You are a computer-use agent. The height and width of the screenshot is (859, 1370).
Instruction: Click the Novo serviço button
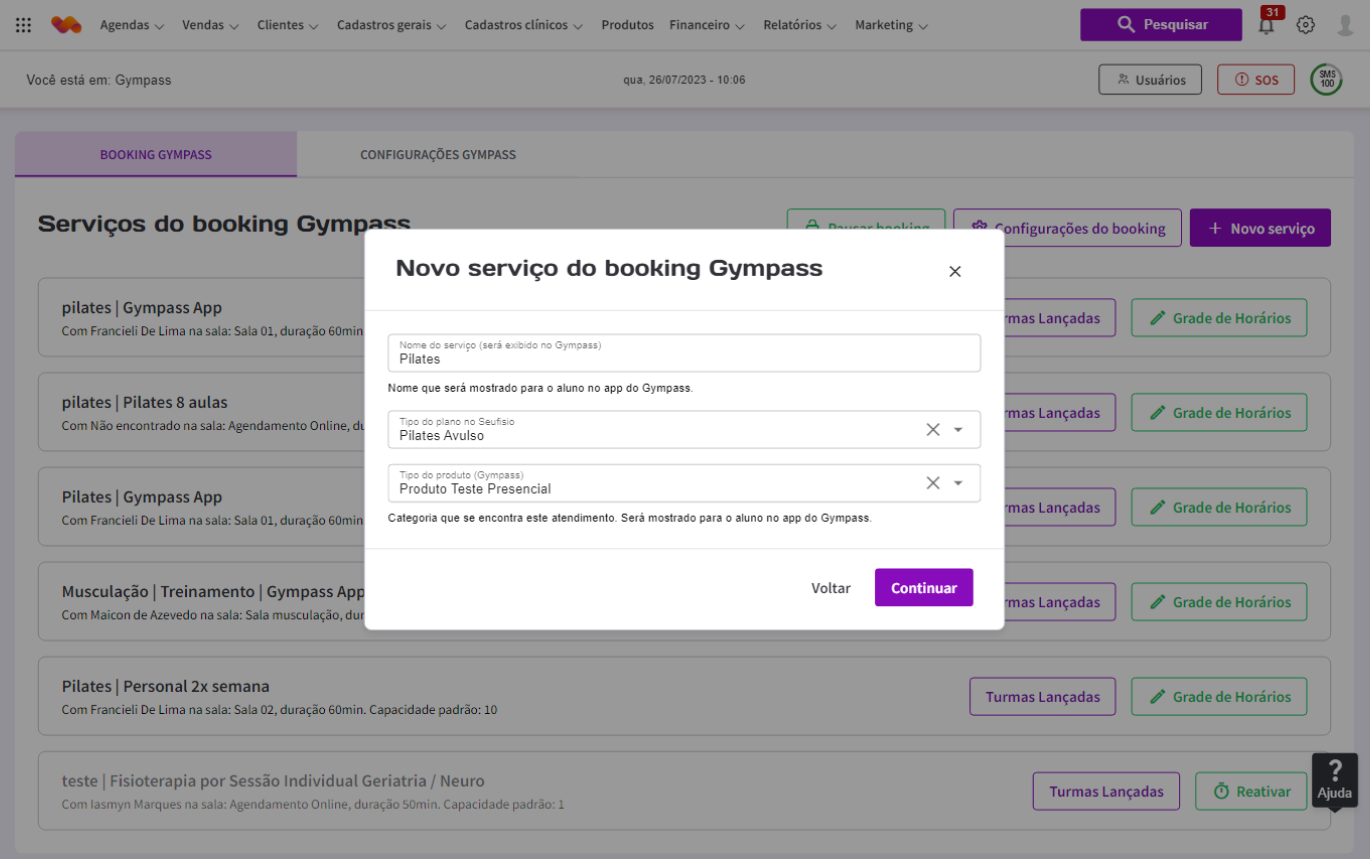click(x=1260, y=228)
